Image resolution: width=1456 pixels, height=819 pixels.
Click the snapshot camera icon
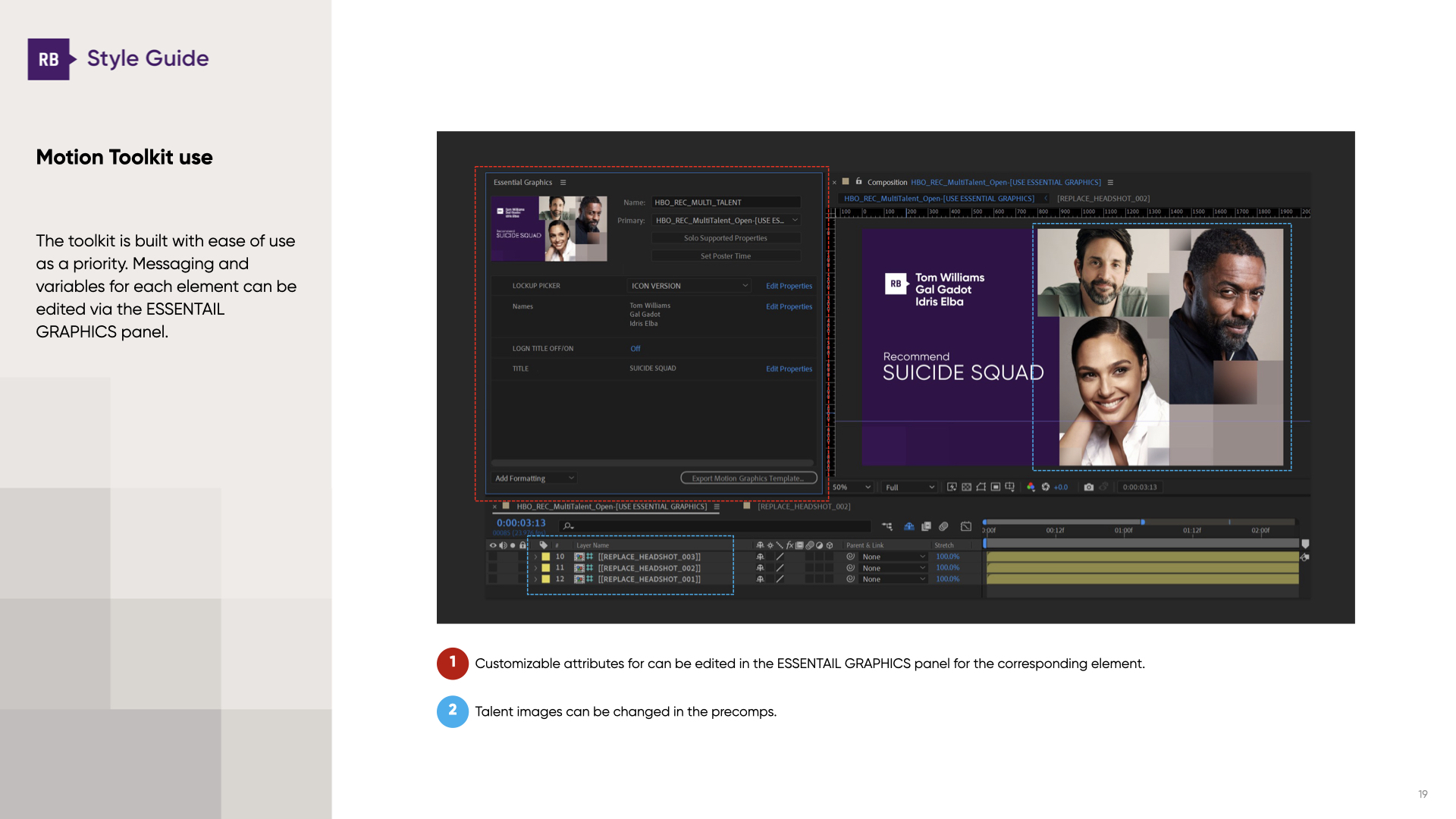[1089, 487]
